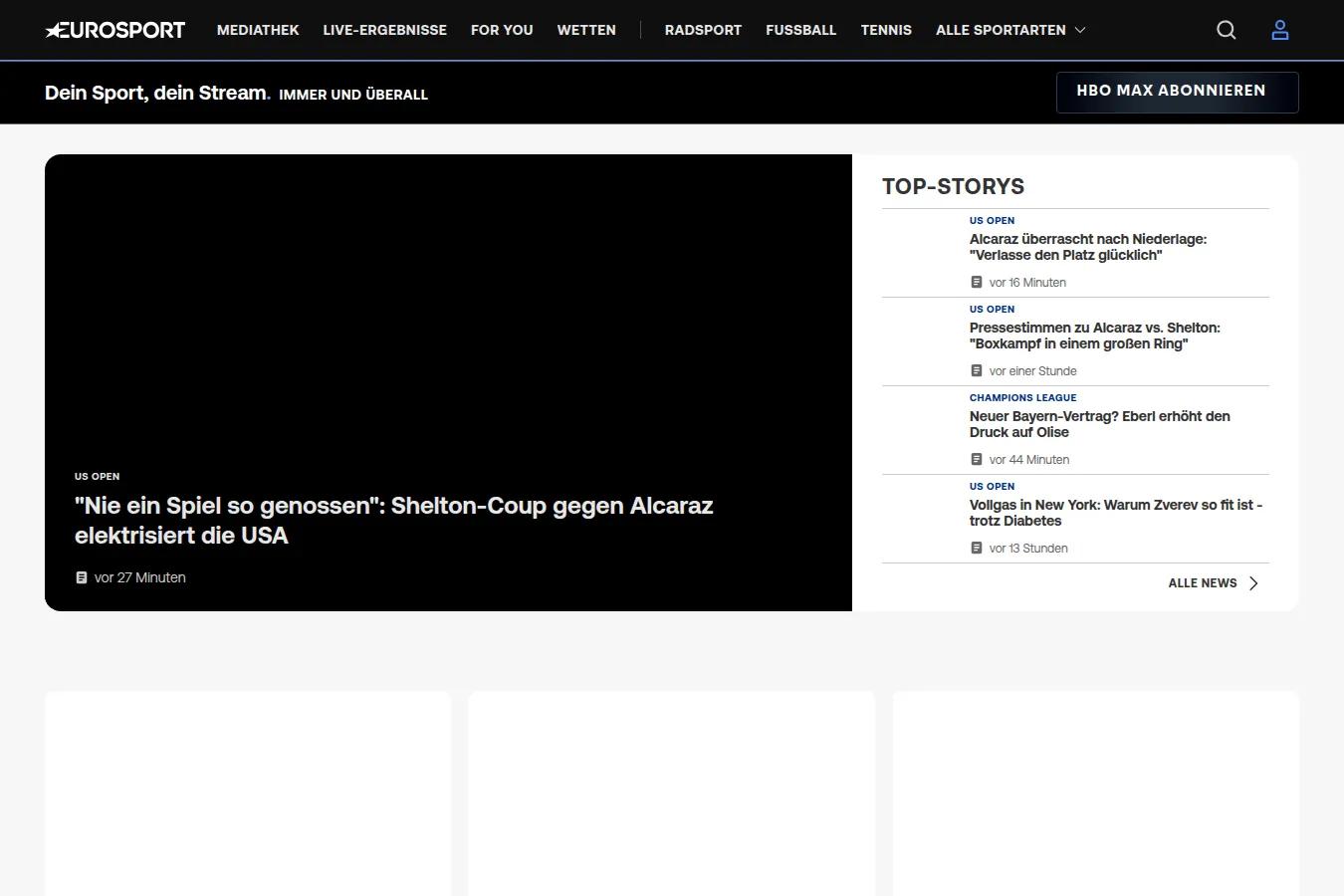Open the search magnifier icon

point(1227,30)
